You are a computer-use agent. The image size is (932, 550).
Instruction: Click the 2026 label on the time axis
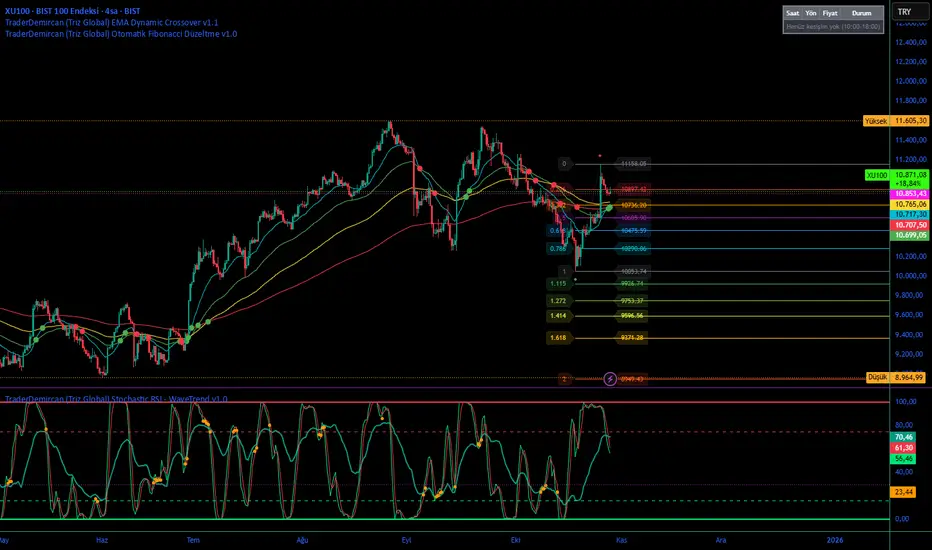coord(835,539)
